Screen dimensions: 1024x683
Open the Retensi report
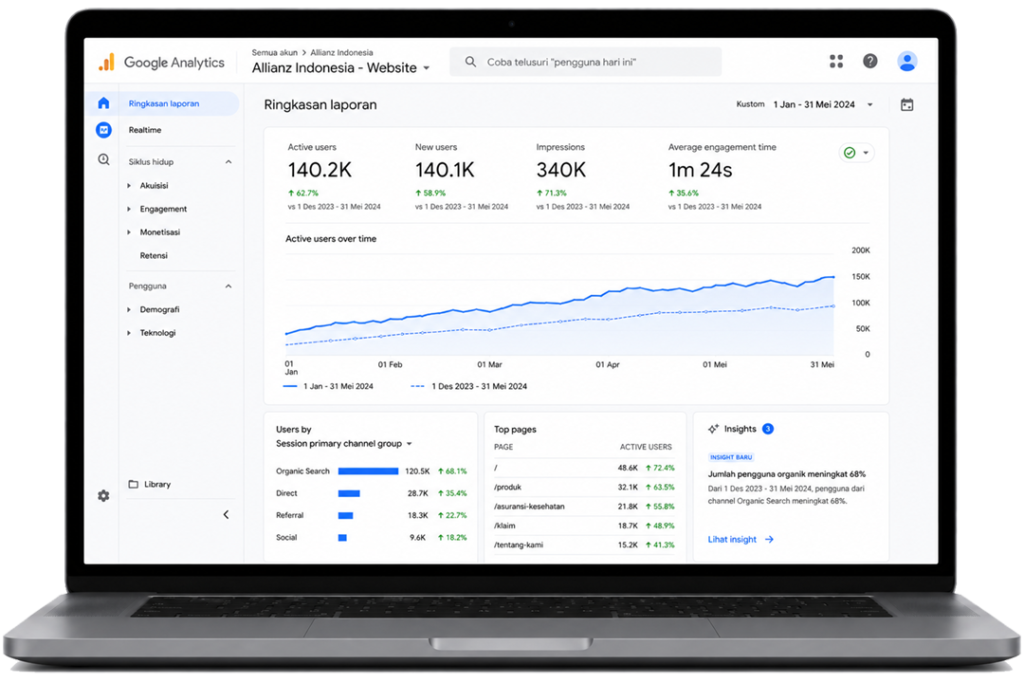(x=153, y=255)
